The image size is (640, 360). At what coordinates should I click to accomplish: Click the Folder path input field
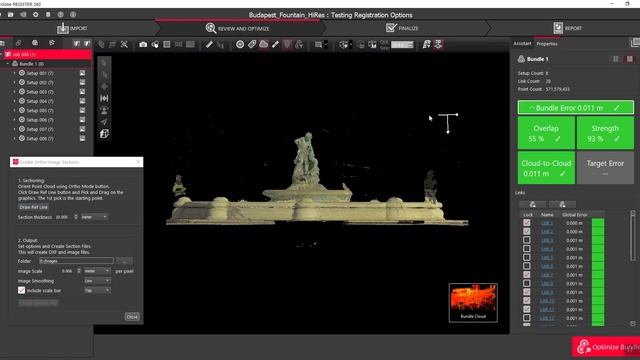coord(76,261)
